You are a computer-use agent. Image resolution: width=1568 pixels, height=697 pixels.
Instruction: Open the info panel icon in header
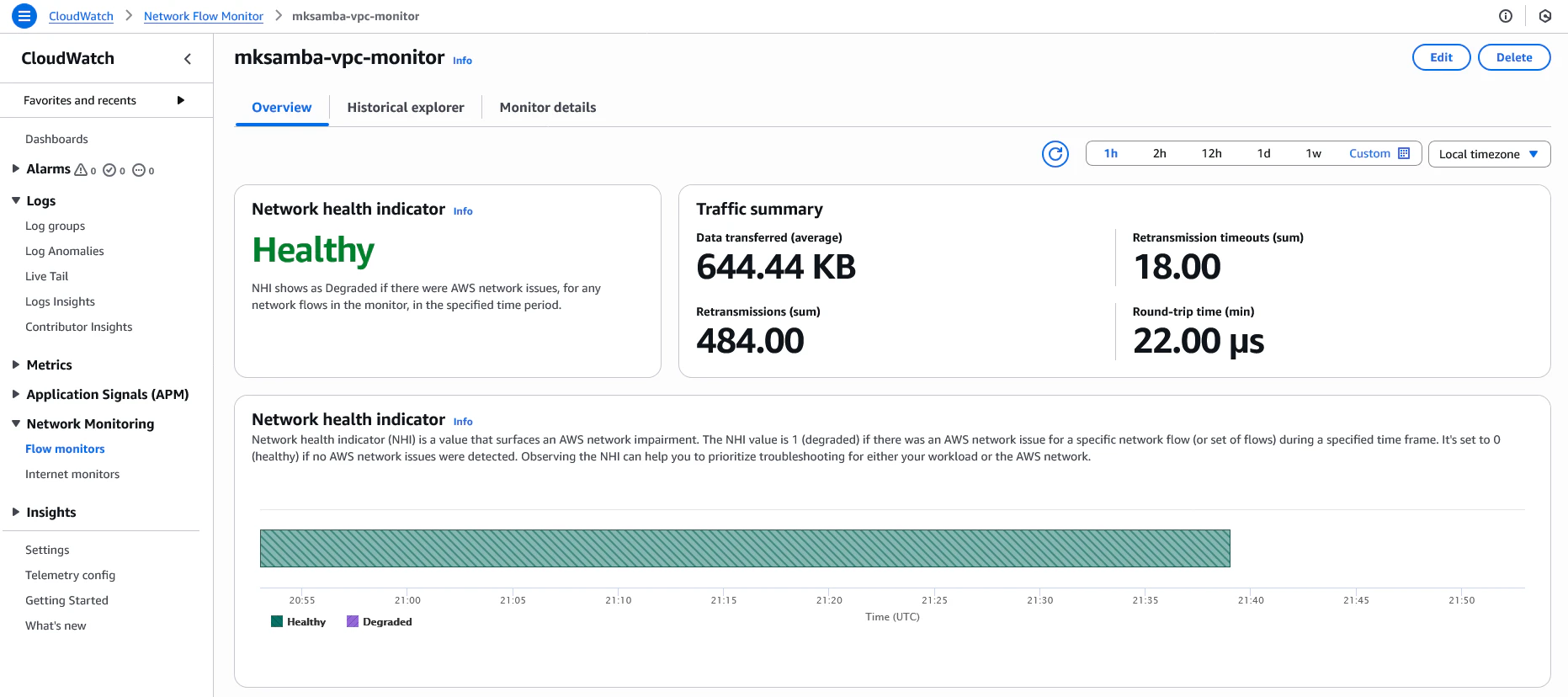[1506, 16]
